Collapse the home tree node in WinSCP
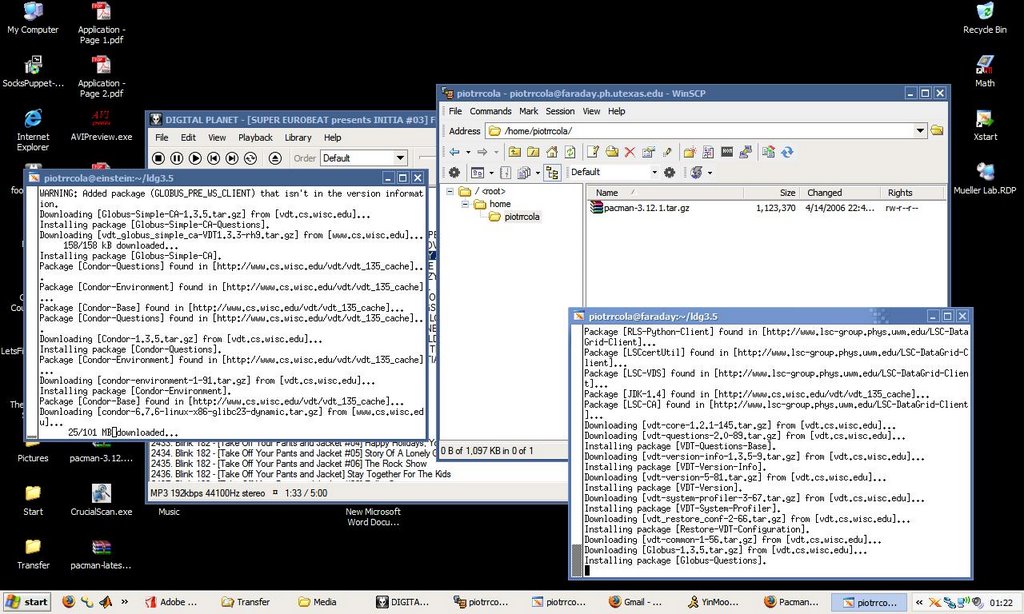This screenshot has height=614, width=1024. pyautogui.click(x=465, y=204)
